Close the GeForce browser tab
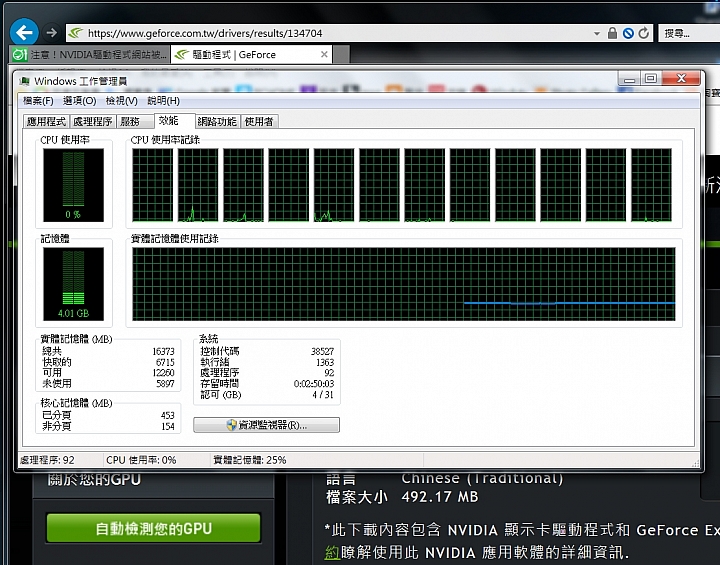 coord(324,54)
